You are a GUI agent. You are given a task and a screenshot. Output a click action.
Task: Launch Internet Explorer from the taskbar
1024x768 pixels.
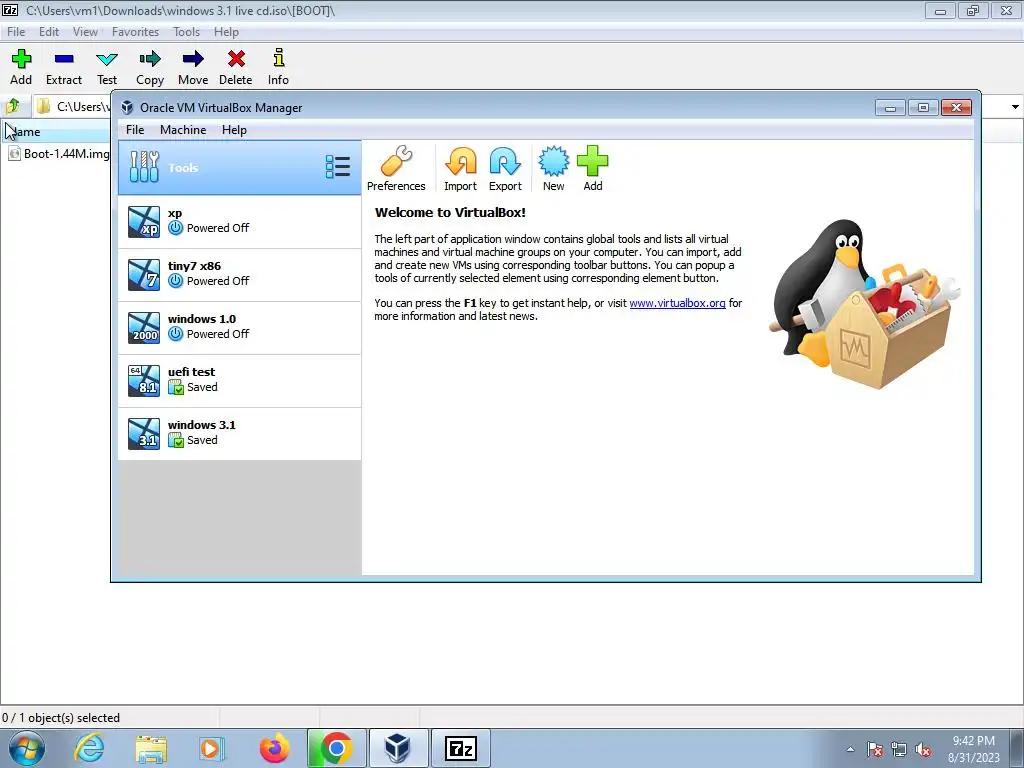click(x=89, y=748)
